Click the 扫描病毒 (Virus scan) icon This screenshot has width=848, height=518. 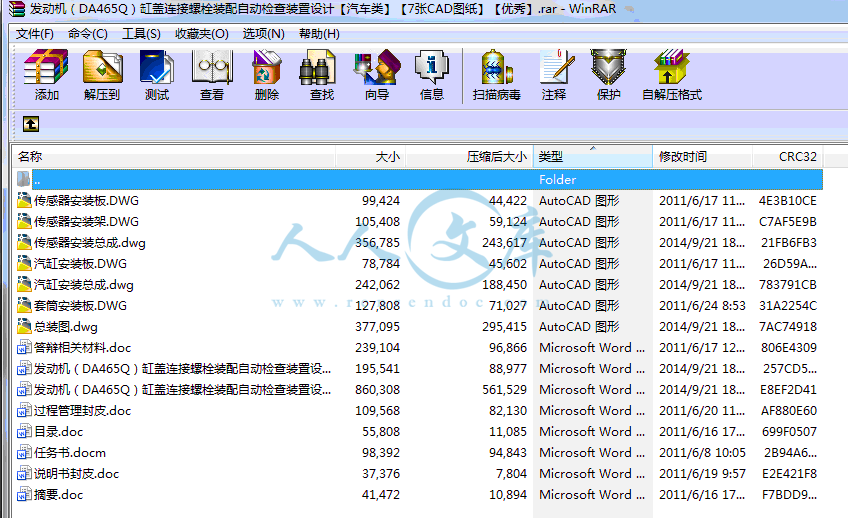pyautogui.click(x=496, y=67)
